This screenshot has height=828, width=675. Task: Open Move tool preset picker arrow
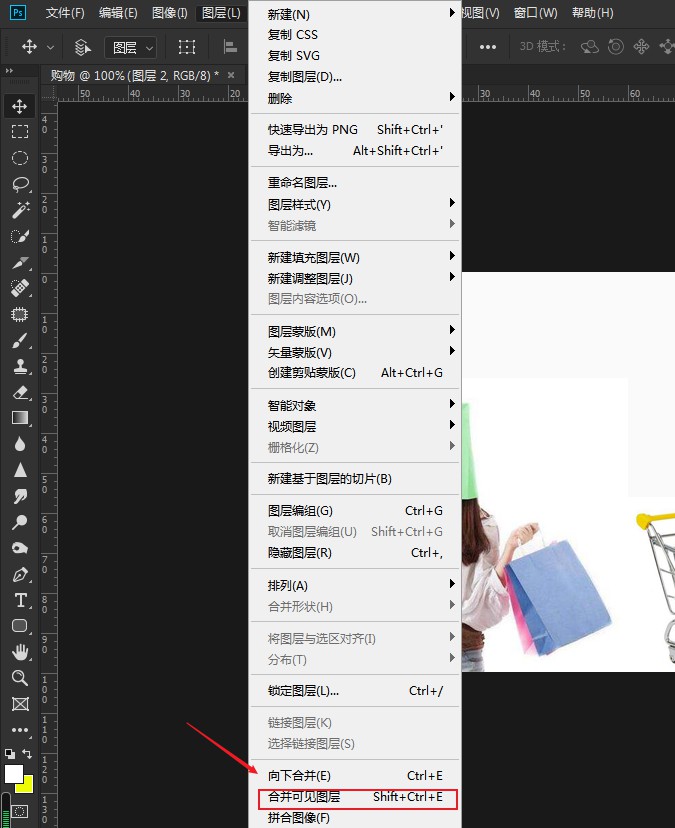(x=50, y=48)
